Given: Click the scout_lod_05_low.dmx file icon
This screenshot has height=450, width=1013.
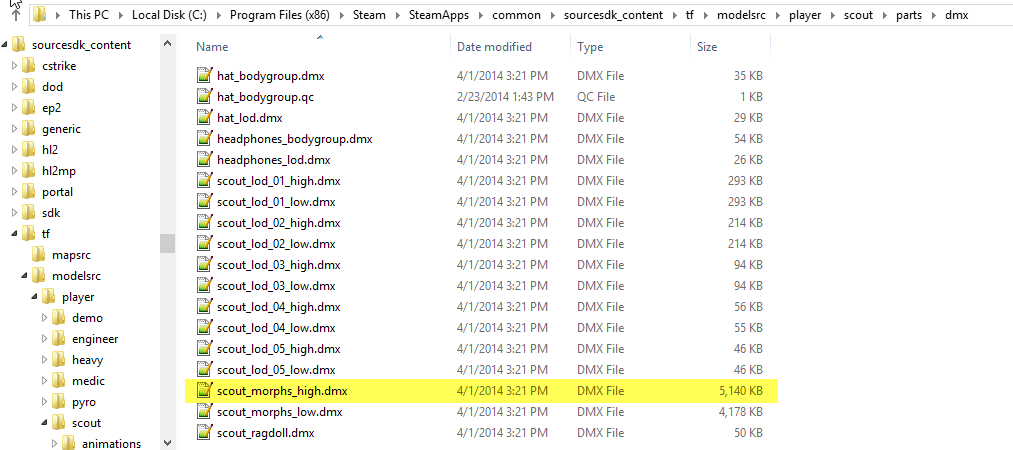Looking at the screenshot, I should (x=205, y=369).
